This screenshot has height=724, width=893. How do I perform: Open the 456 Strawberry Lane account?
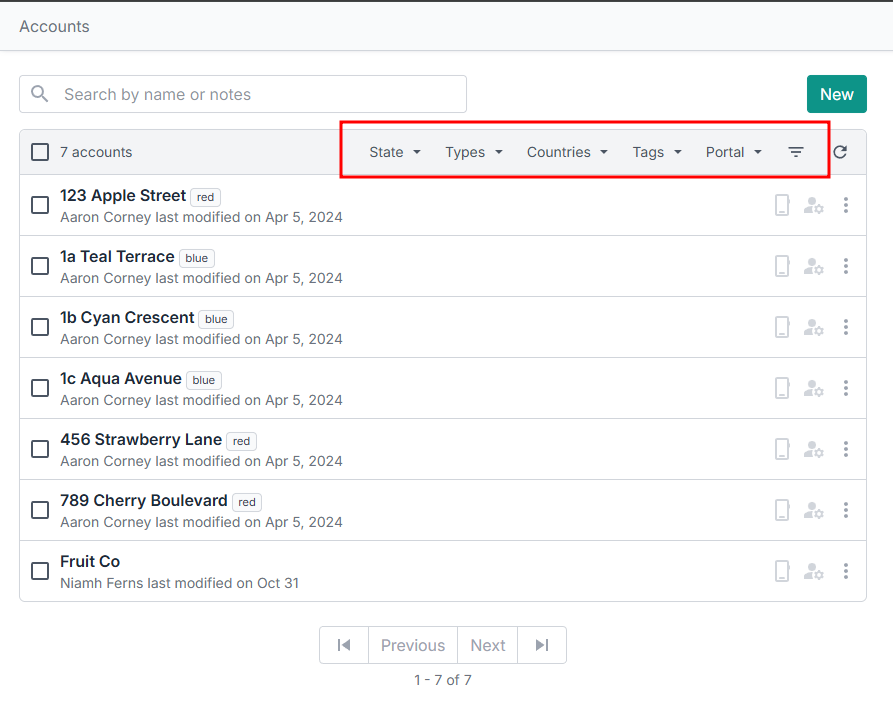point(141,440)
